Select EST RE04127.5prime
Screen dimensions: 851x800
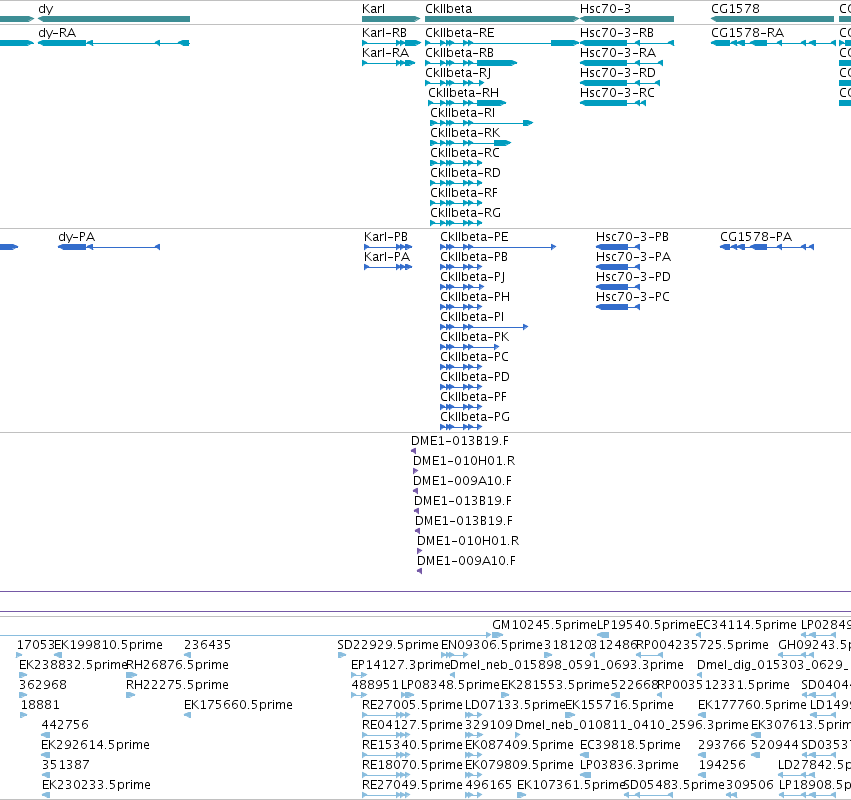[x=412, y=725]
